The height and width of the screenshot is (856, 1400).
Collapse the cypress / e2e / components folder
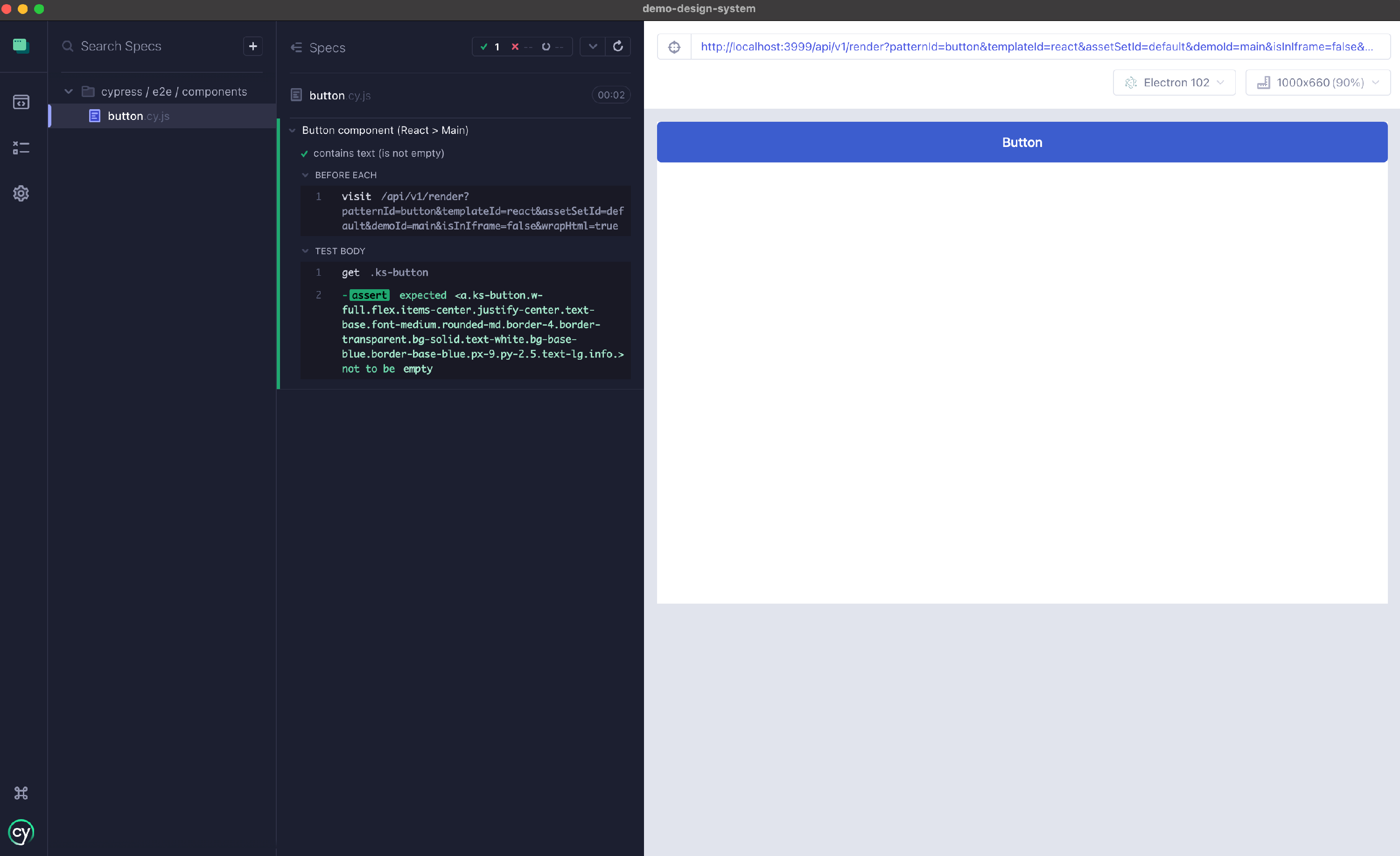[x=68, y=91]
